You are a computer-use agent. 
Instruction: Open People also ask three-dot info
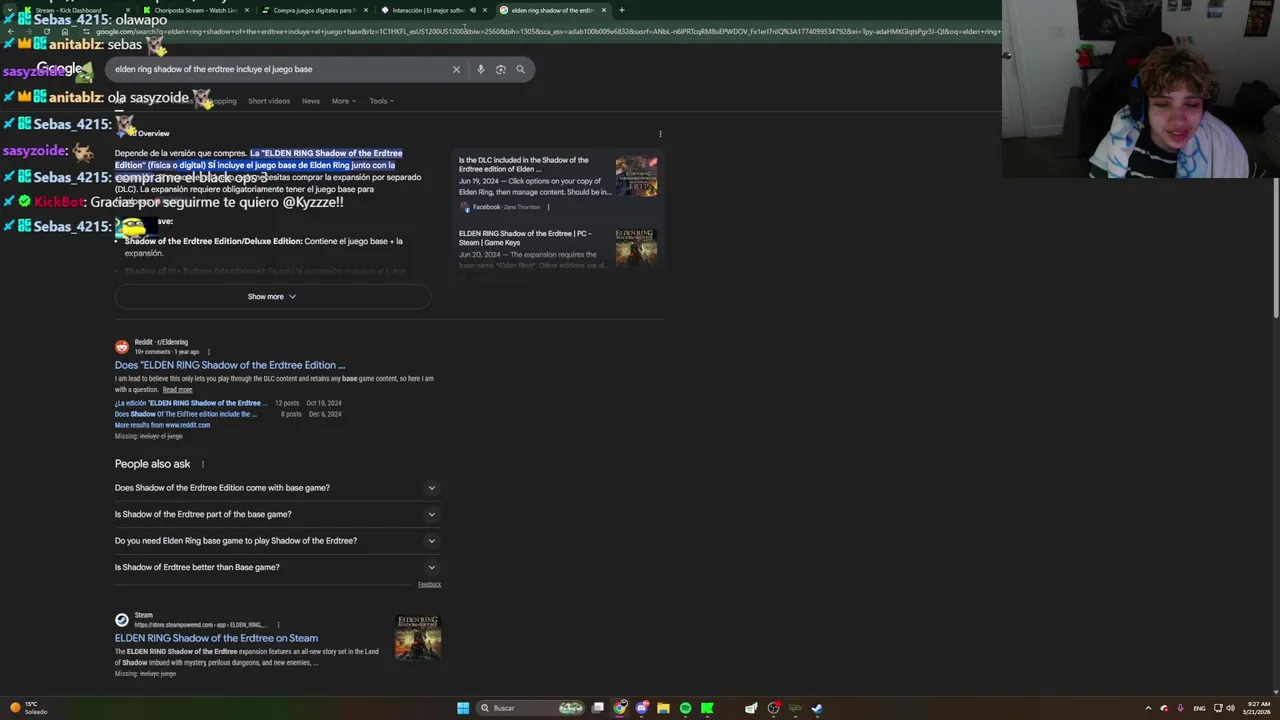(x=202, y=464)
